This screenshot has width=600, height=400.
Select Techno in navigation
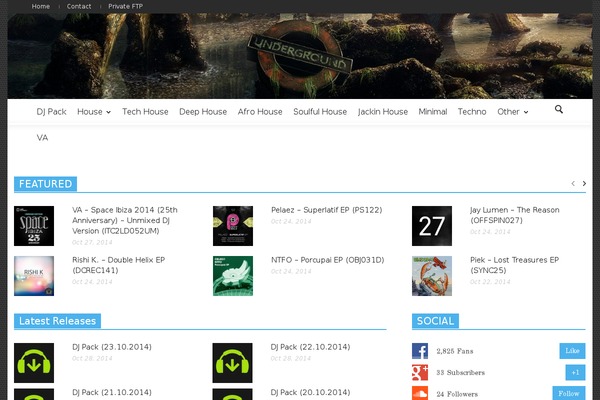click(x=472, y=112)
